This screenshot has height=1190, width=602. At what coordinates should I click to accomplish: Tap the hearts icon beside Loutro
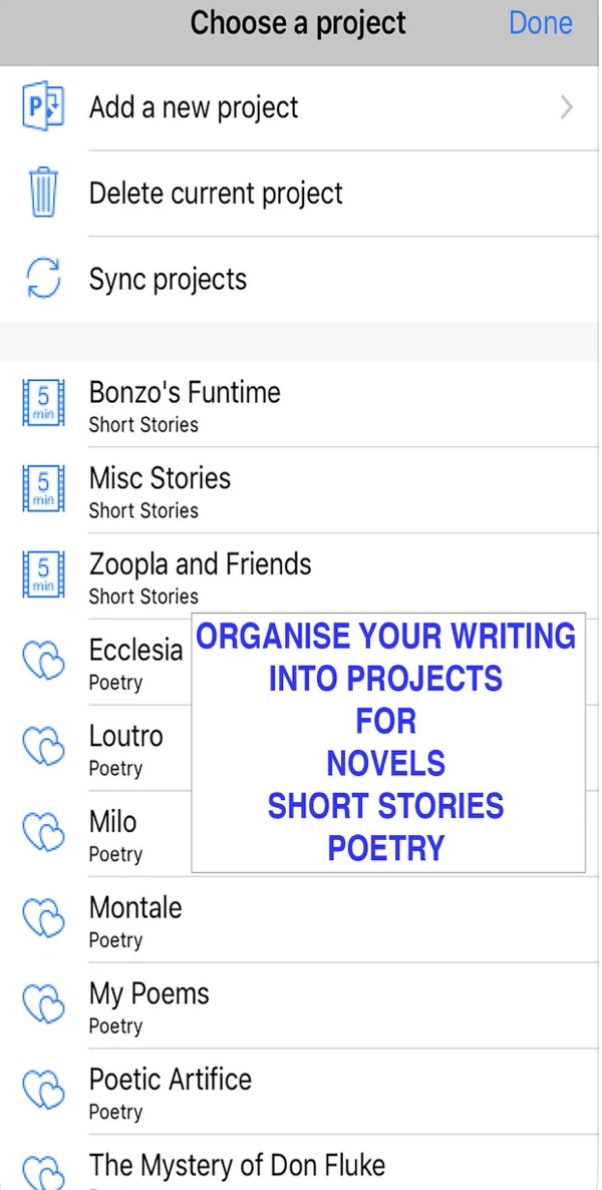coord(43,749)
